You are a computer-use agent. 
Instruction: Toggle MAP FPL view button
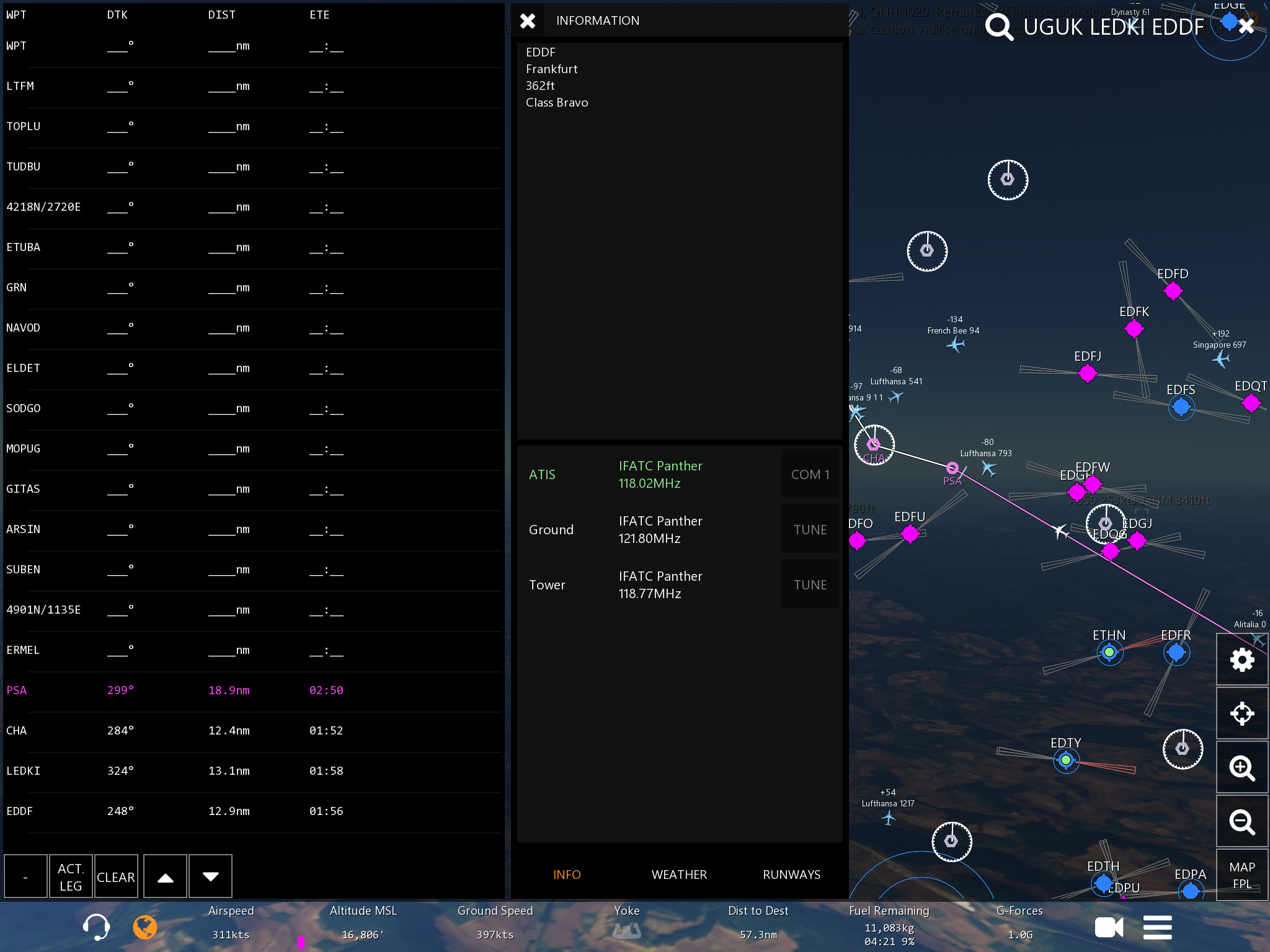pyautogui.click(x=1241, y=875)
